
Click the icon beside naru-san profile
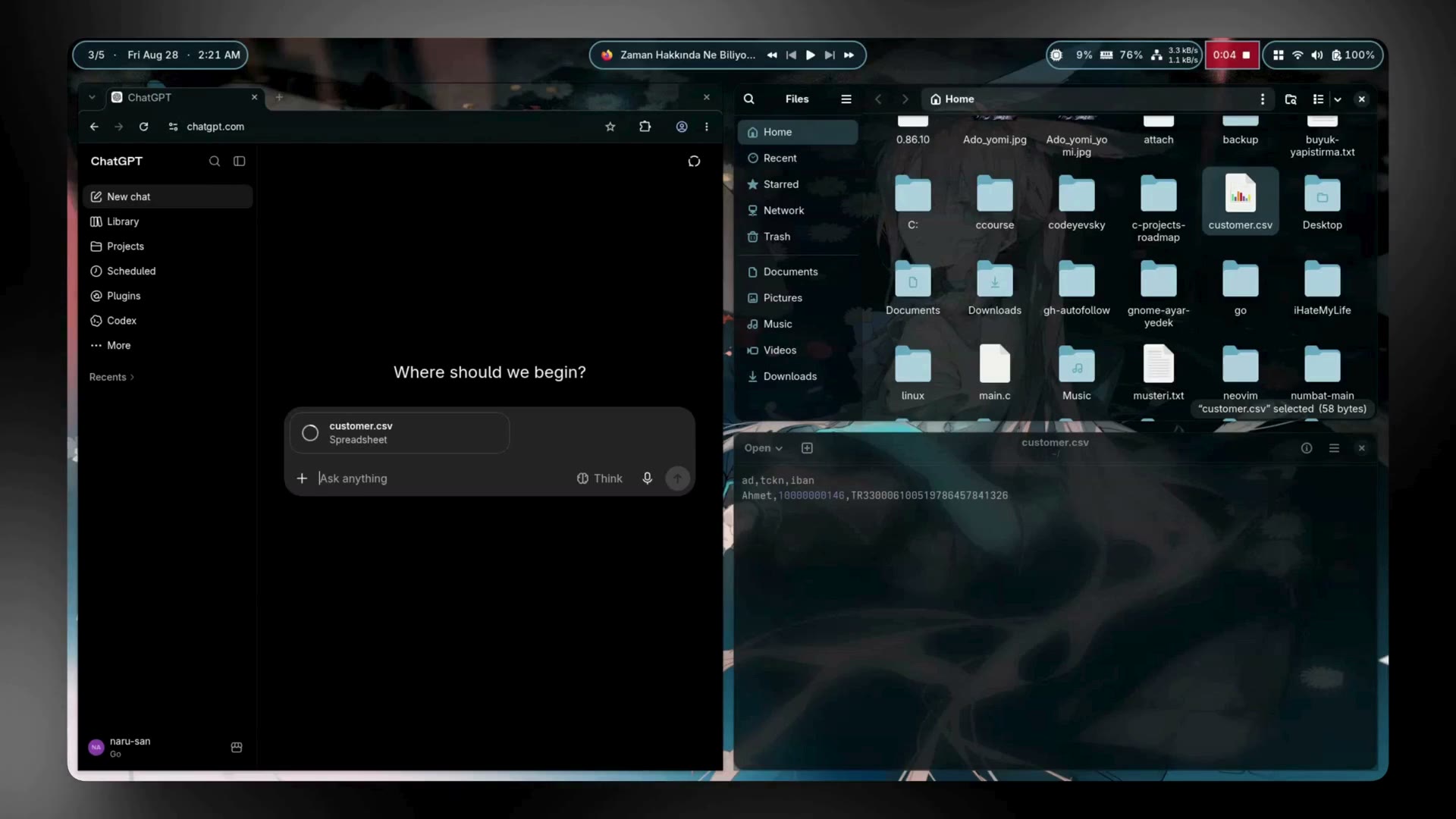(237, 747)
